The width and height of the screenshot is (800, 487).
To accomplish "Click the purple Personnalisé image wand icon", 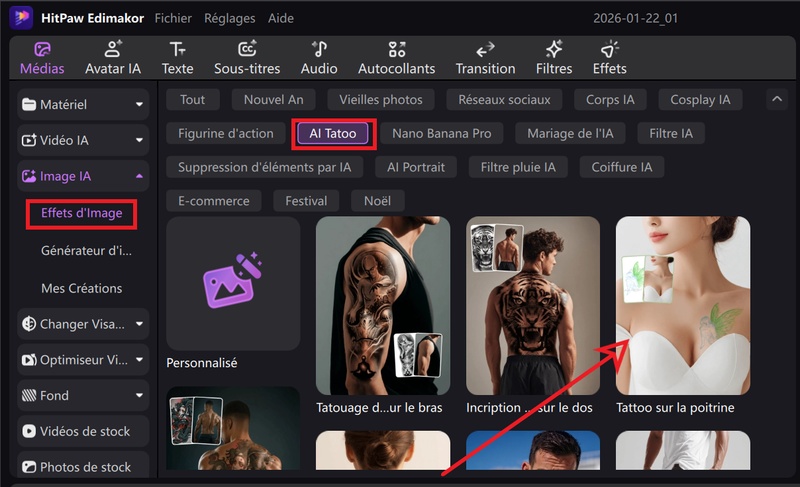I will click(x=232, y=280).
